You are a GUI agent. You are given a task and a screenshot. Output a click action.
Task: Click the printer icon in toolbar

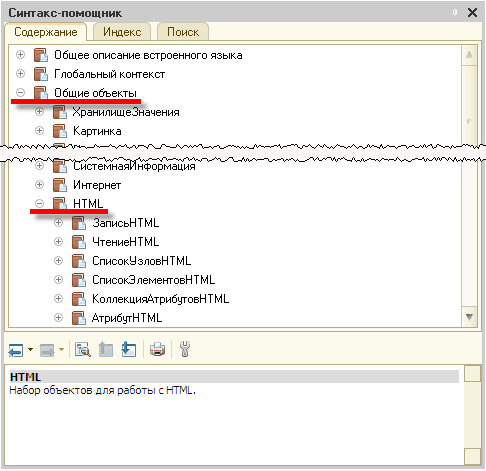157,350
